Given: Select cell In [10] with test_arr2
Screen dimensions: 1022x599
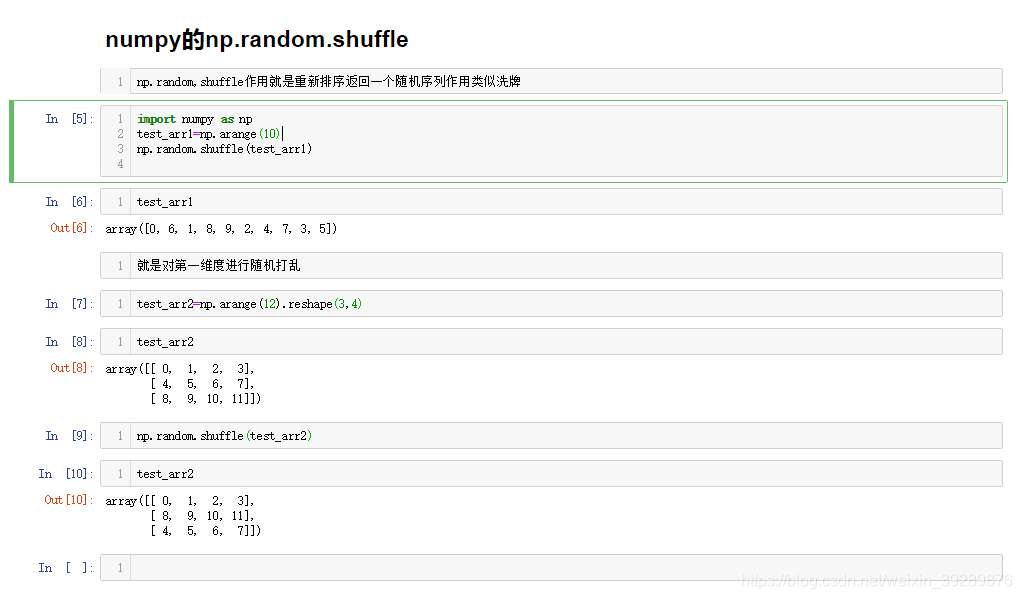Looking at the screenshot, I should pos(551,473).
